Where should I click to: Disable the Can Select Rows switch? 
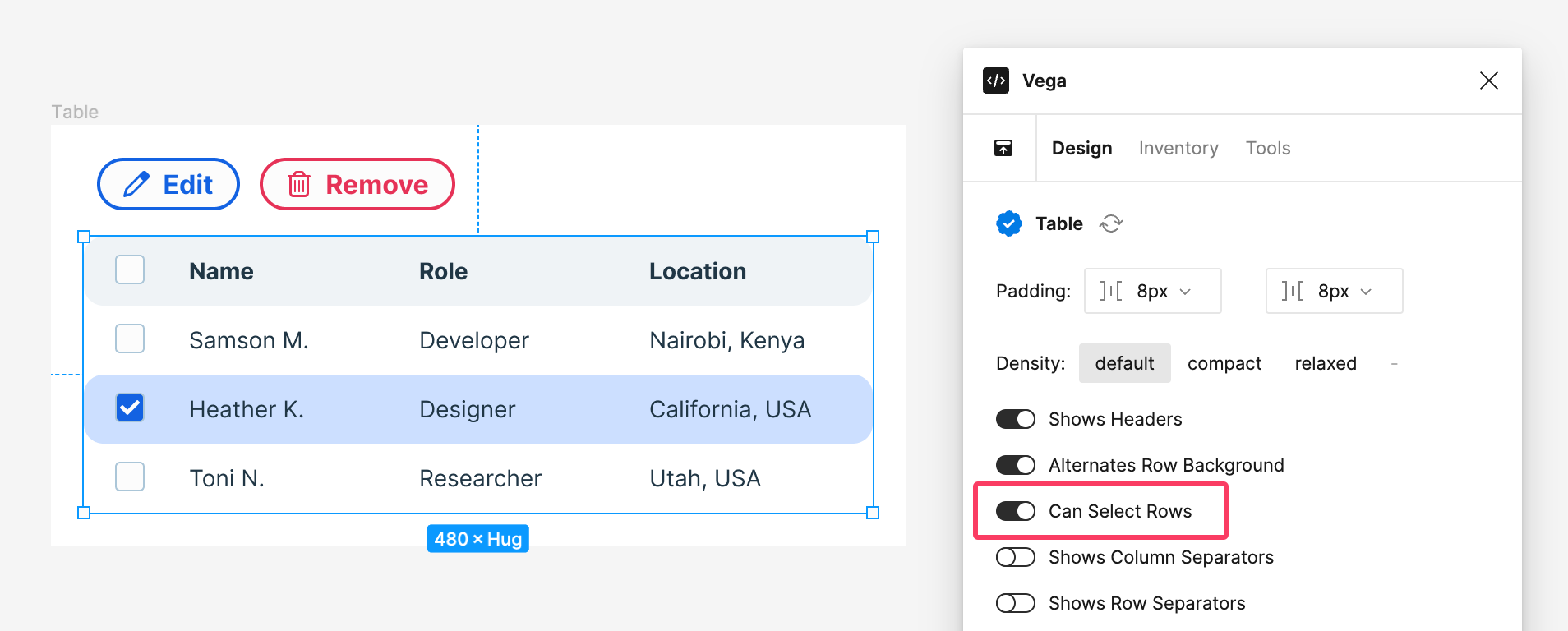tap(1016, 511)
